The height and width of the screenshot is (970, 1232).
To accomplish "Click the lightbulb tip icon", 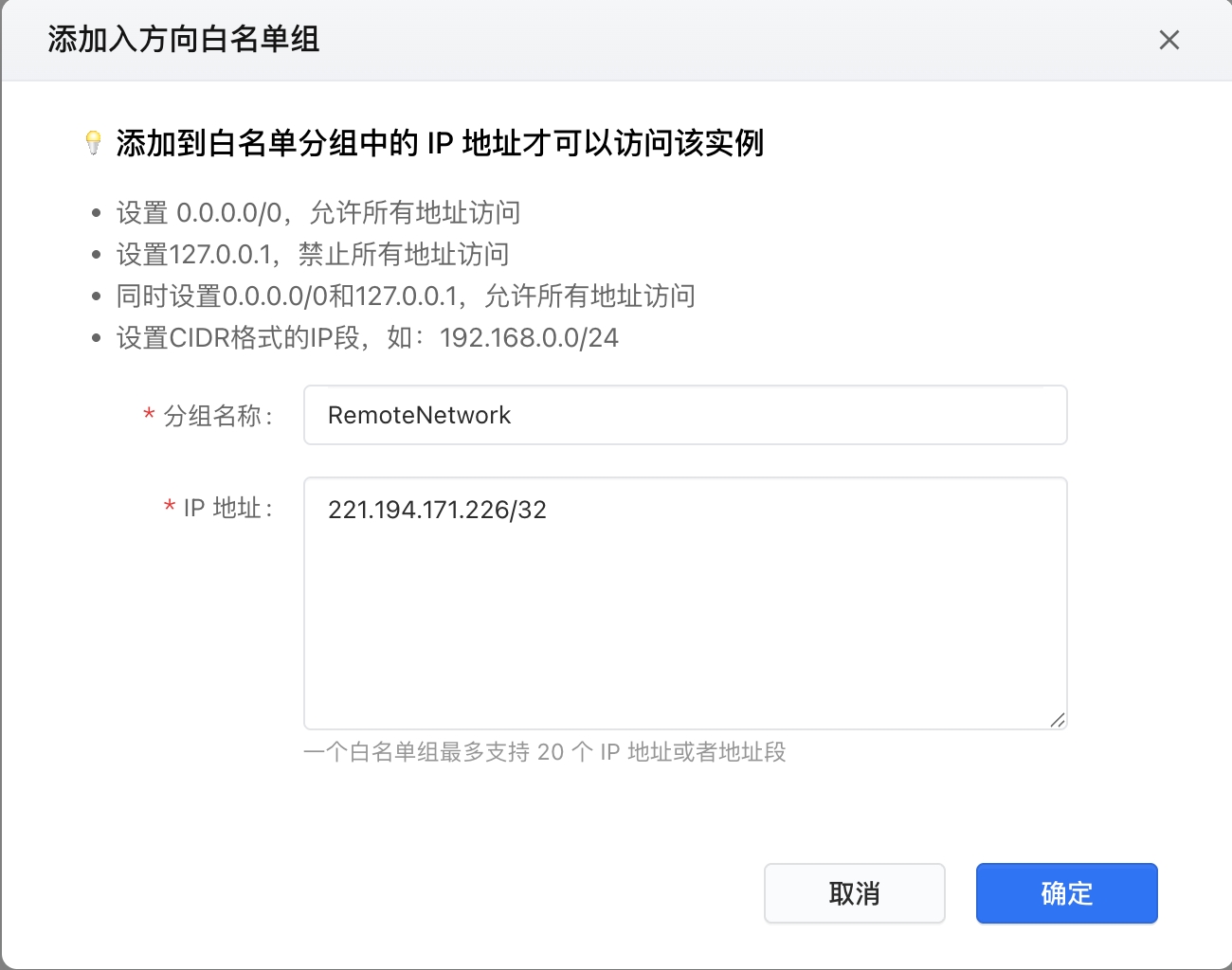I will click(93, 143).
